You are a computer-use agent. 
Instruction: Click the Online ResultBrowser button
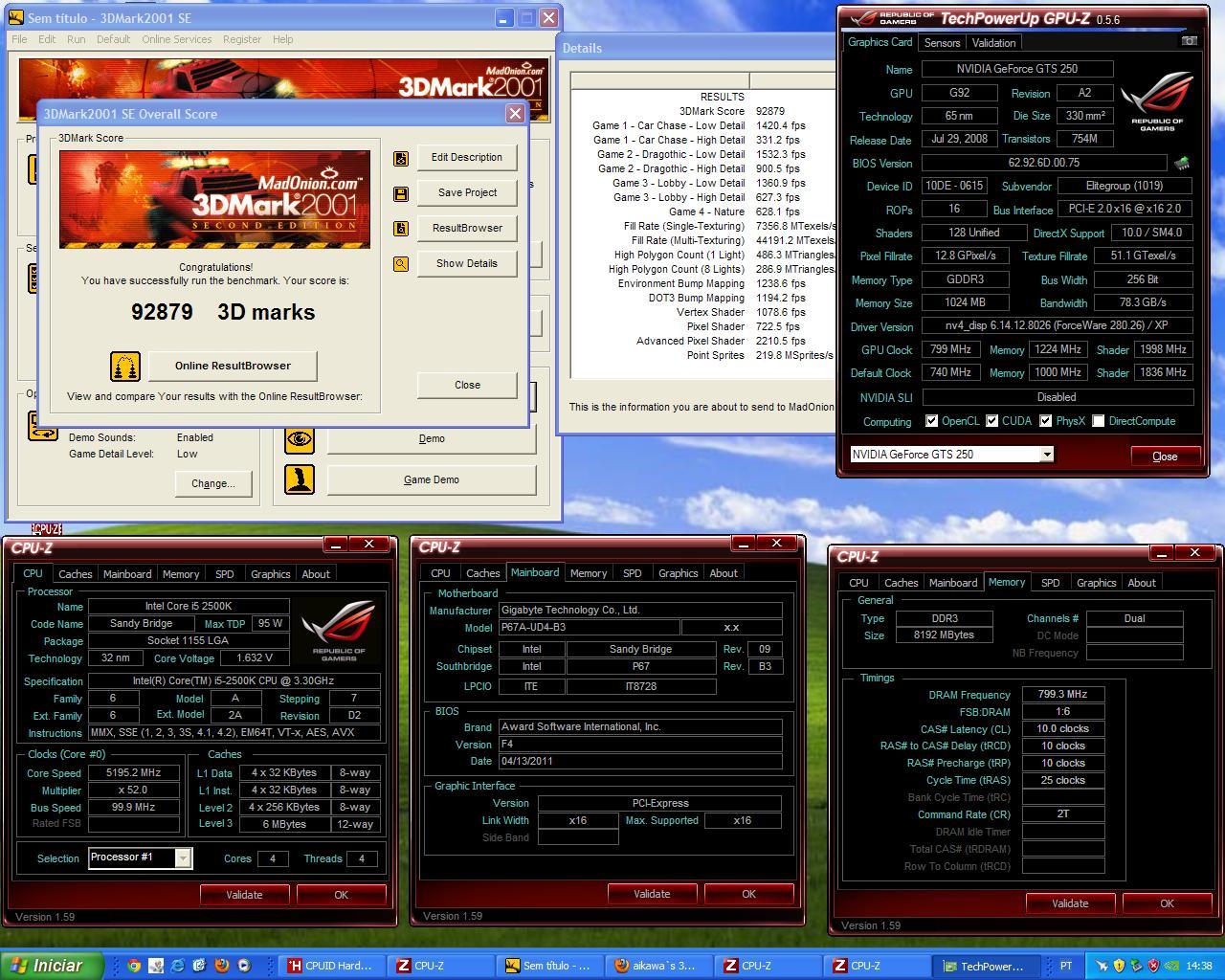[233, 366]
